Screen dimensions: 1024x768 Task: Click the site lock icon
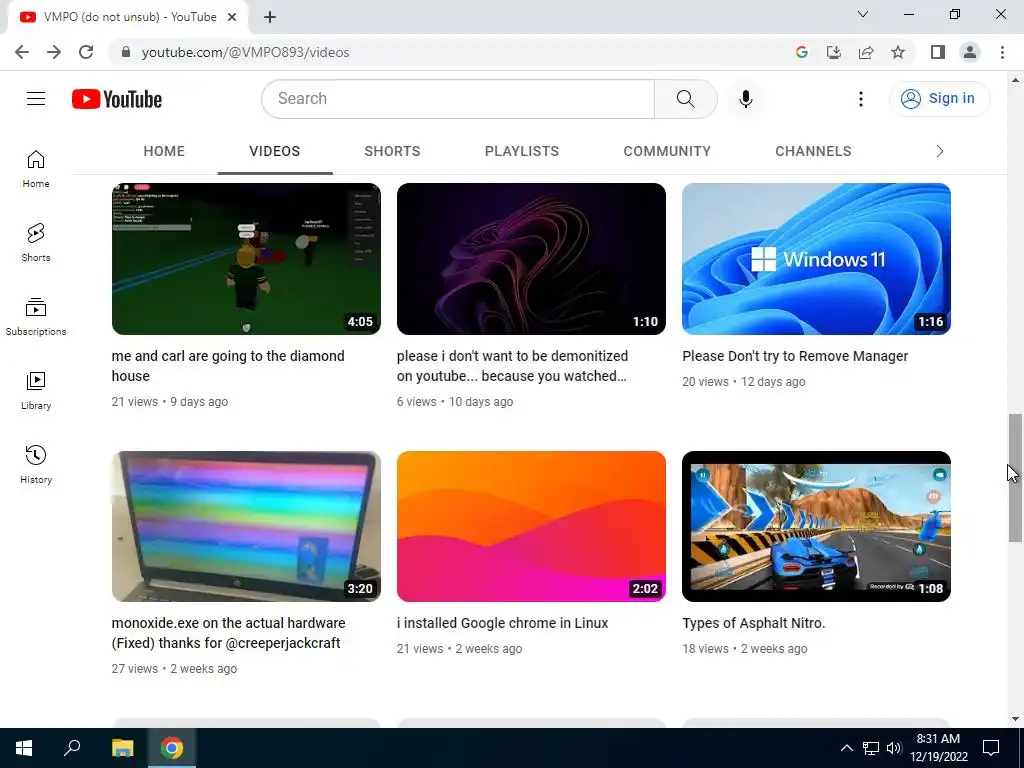pos(126,52)
